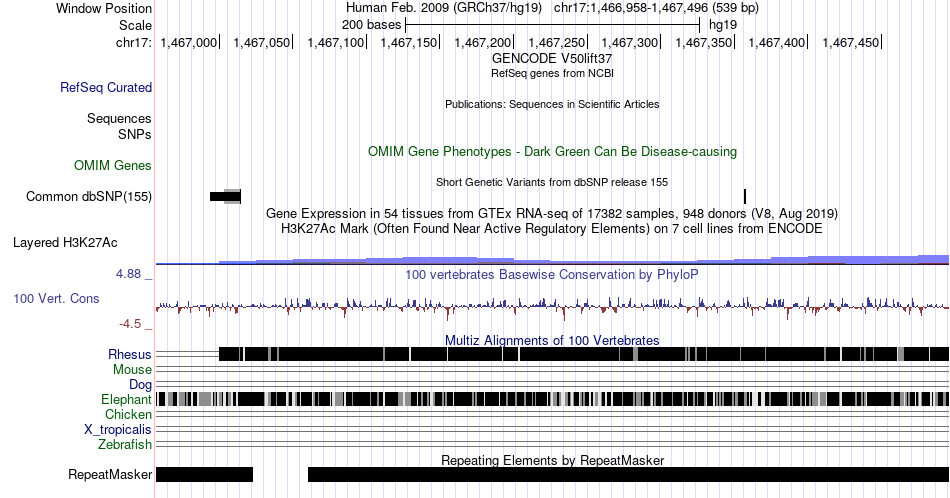Select the Layered H3K27Ac track label

pos(65,242)
